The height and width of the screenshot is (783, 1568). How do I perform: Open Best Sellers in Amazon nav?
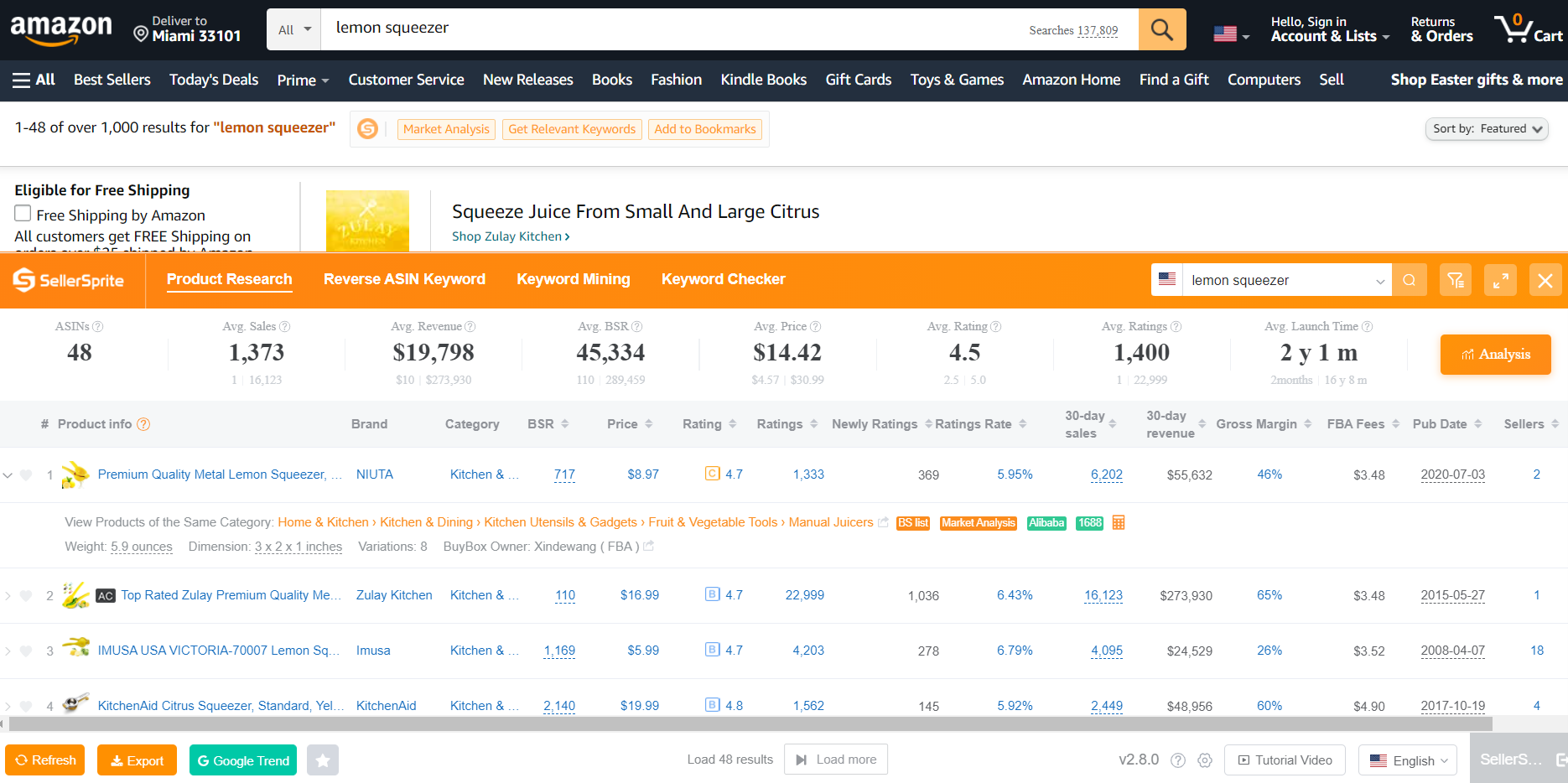click(x=112, y=80)
